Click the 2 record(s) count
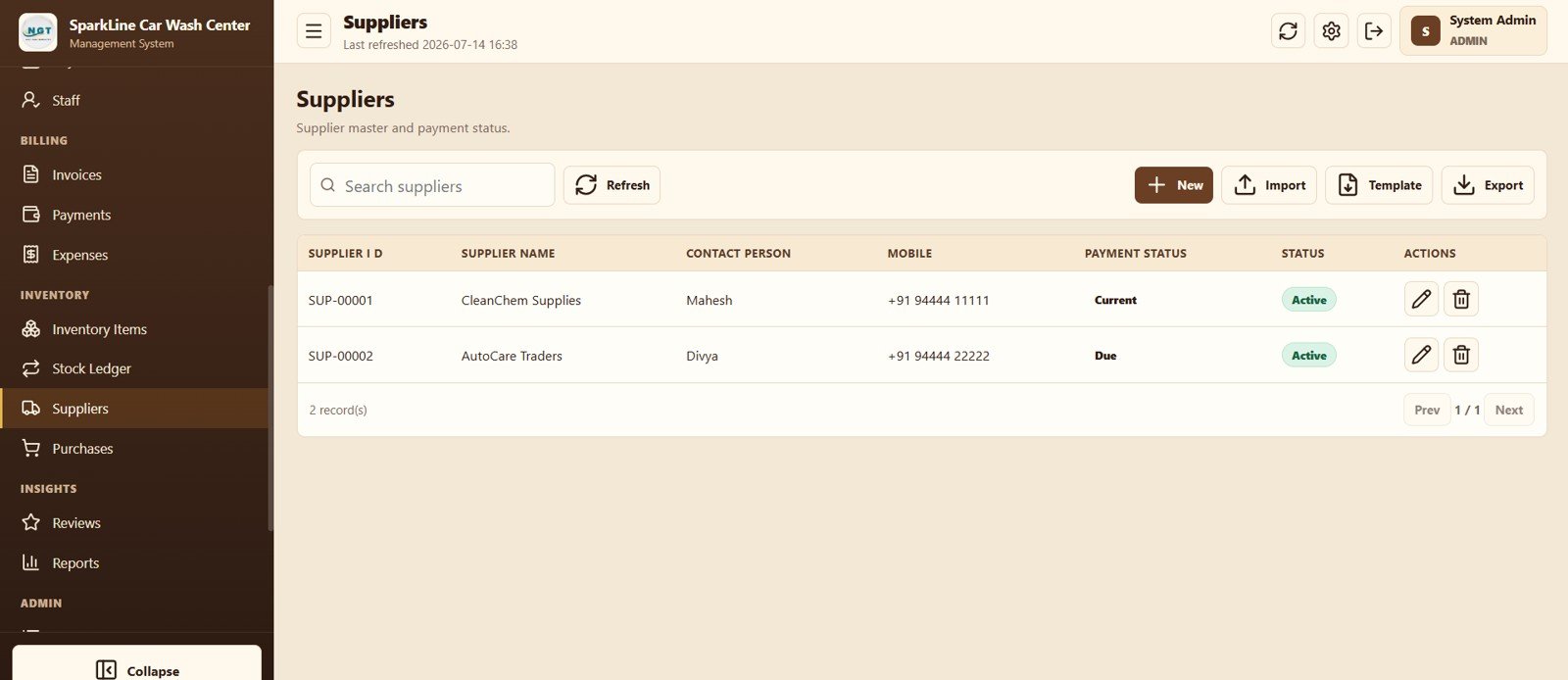This screenshot has width=1568, height=680. pos(338,410)
